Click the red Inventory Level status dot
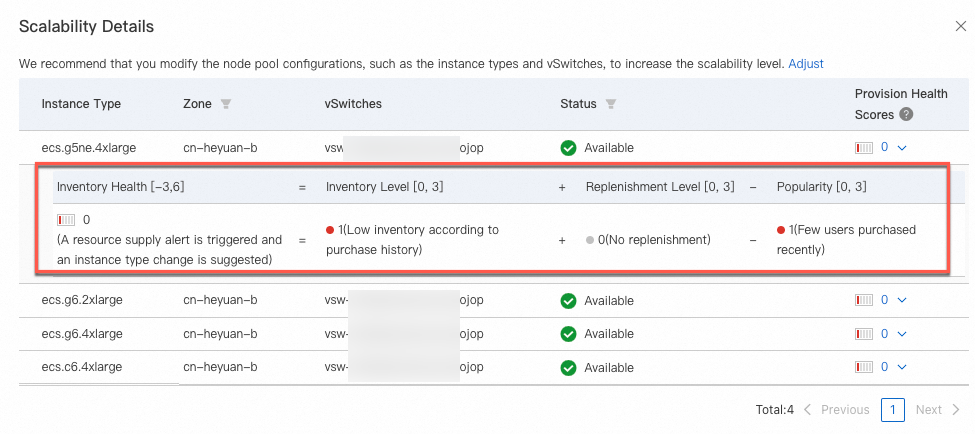The width and height of the screenshot is (975, 434). coord(329,230)
